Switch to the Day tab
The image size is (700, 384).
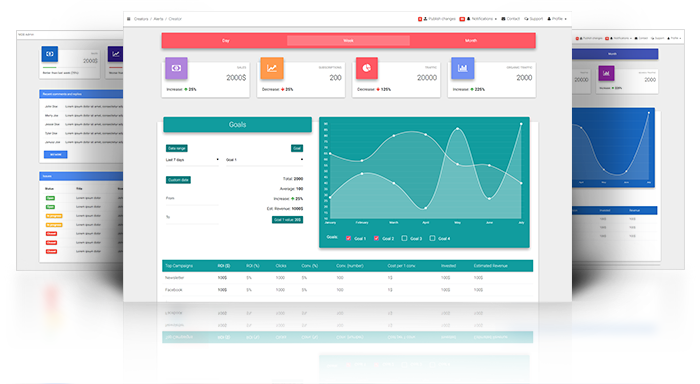click(x=225, y=41)
